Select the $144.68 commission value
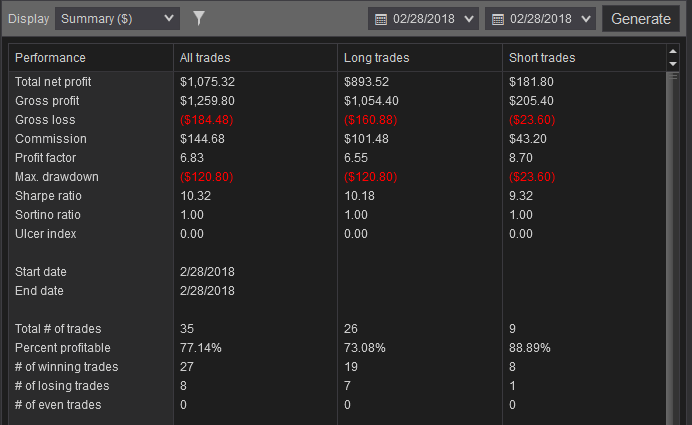This screenshot has height=425, width=692. 202,139
